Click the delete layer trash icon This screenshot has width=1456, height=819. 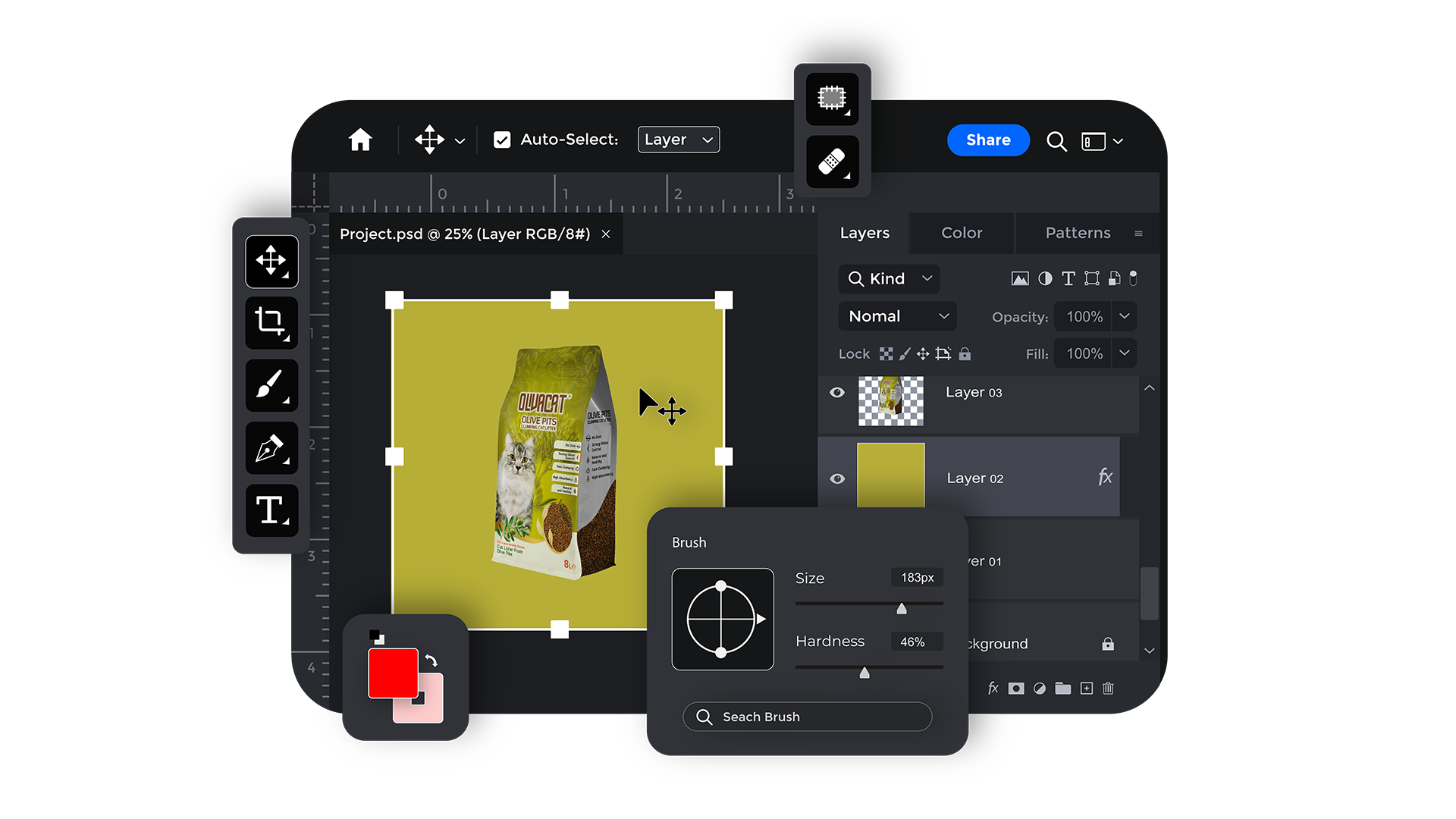click(x=1108, y=689)
